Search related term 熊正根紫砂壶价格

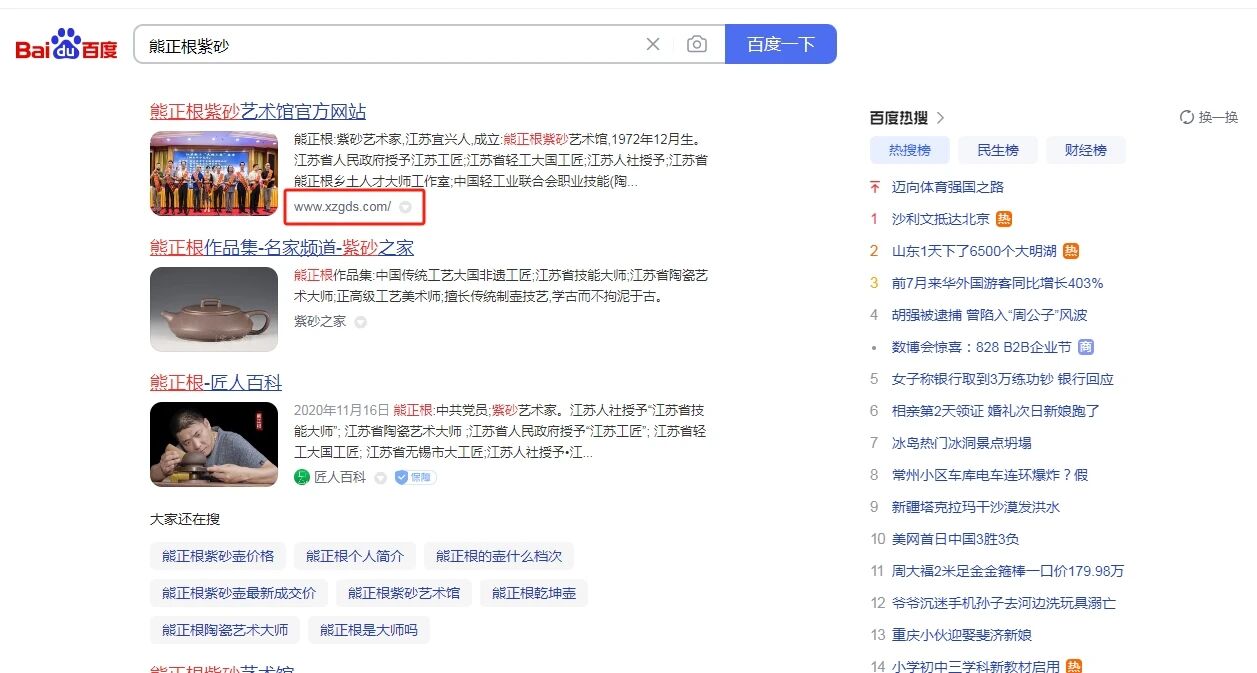(x=218, y=556)
